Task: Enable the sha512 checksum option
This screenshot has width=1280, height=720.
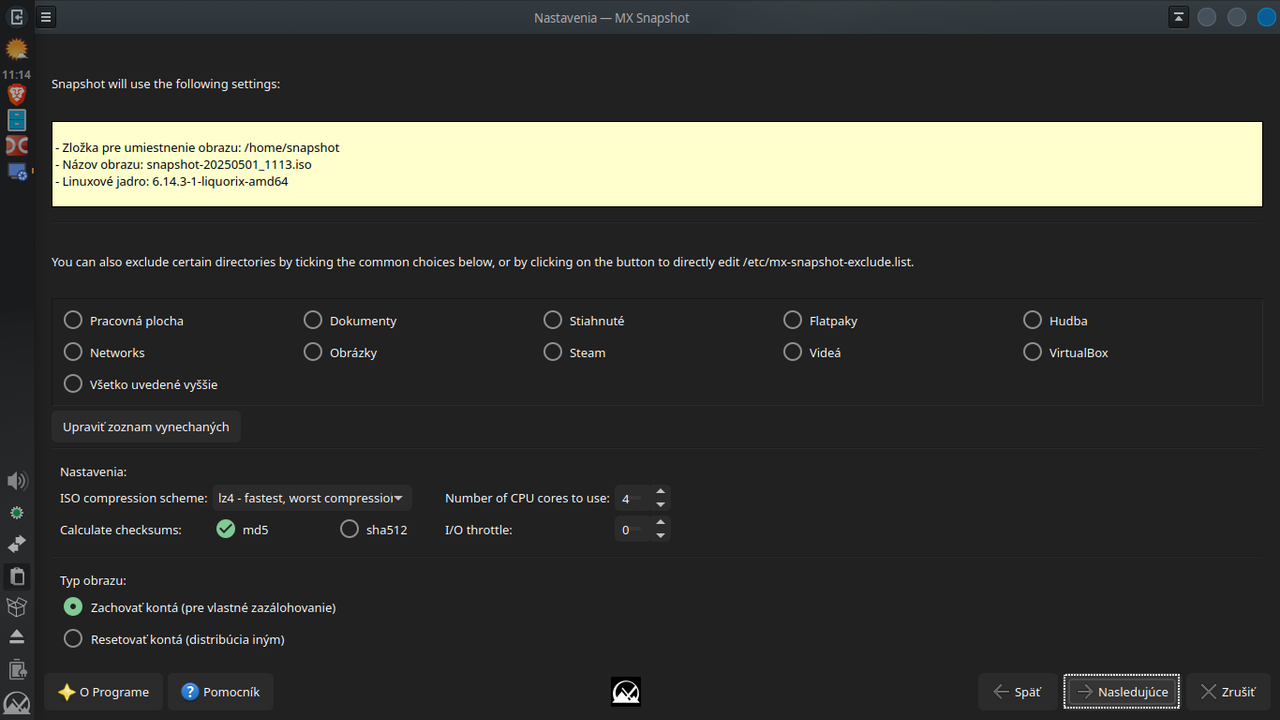Action: (x=373, y=530)
